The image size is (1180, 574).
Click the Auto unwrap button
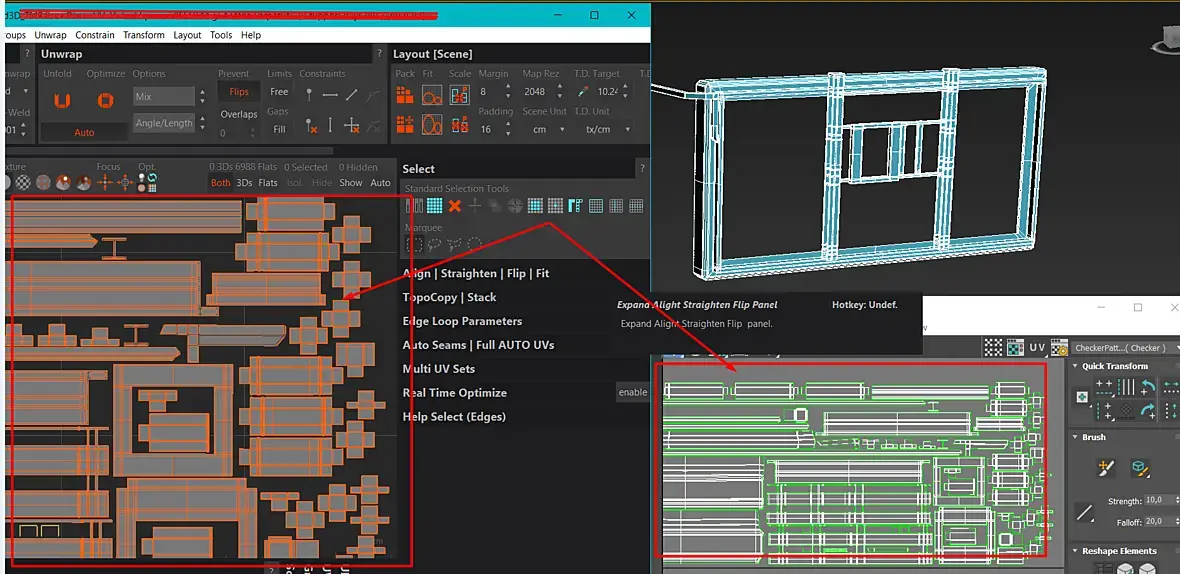(x=84, y=132)
